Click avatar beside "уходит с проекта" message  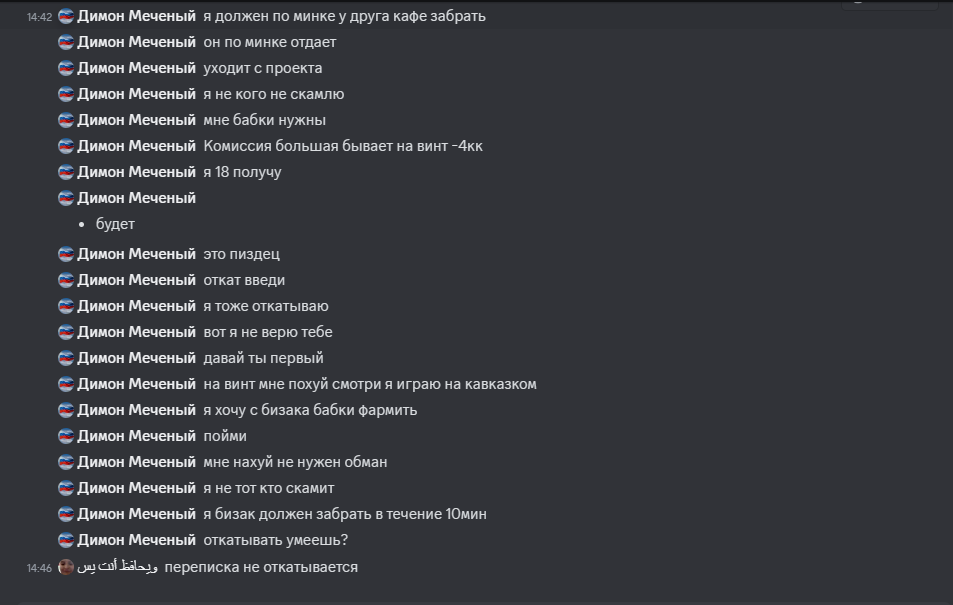[x=66, y=68]
